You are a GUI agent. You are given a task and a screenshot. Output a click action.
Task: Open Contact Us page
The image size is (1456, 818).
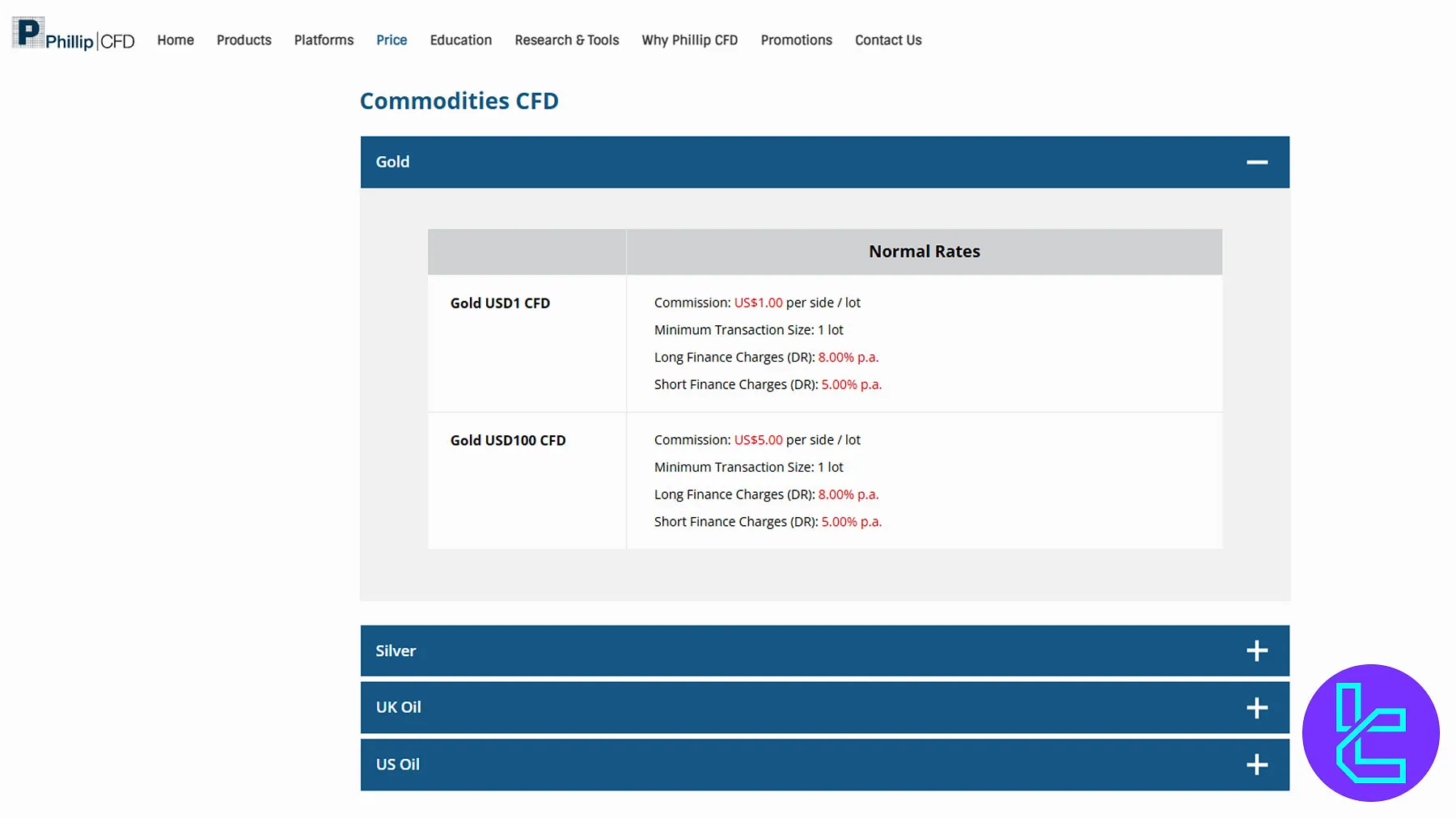click(x=888, y=40)
